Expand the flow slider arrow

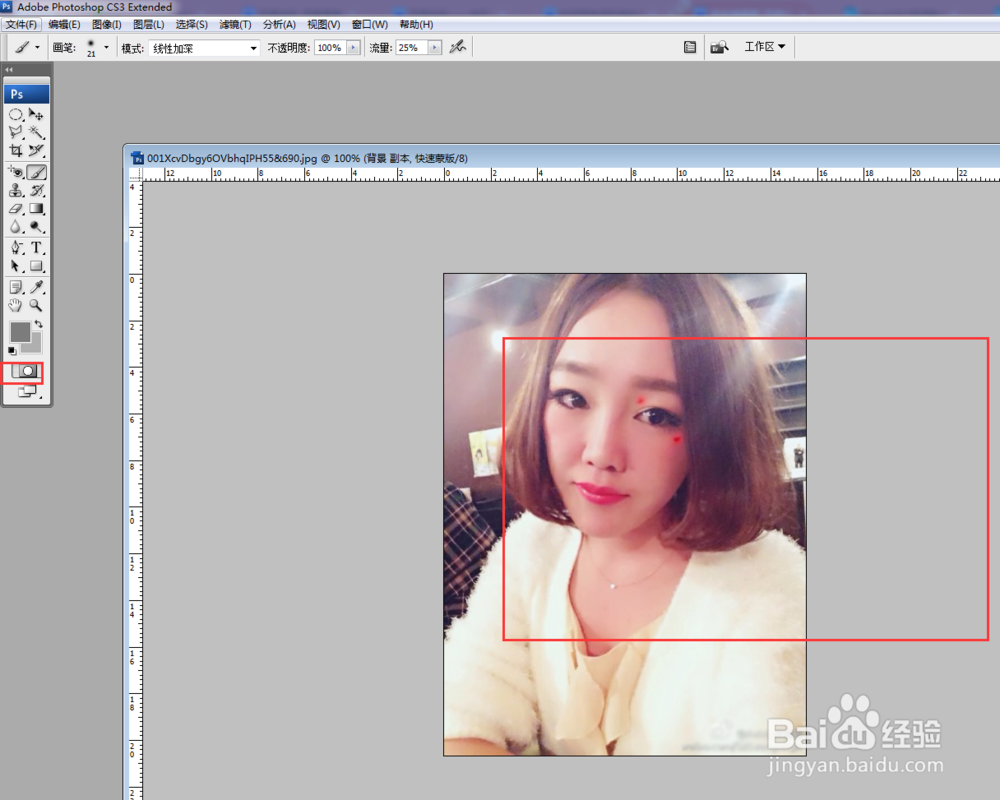coord(434,47)
